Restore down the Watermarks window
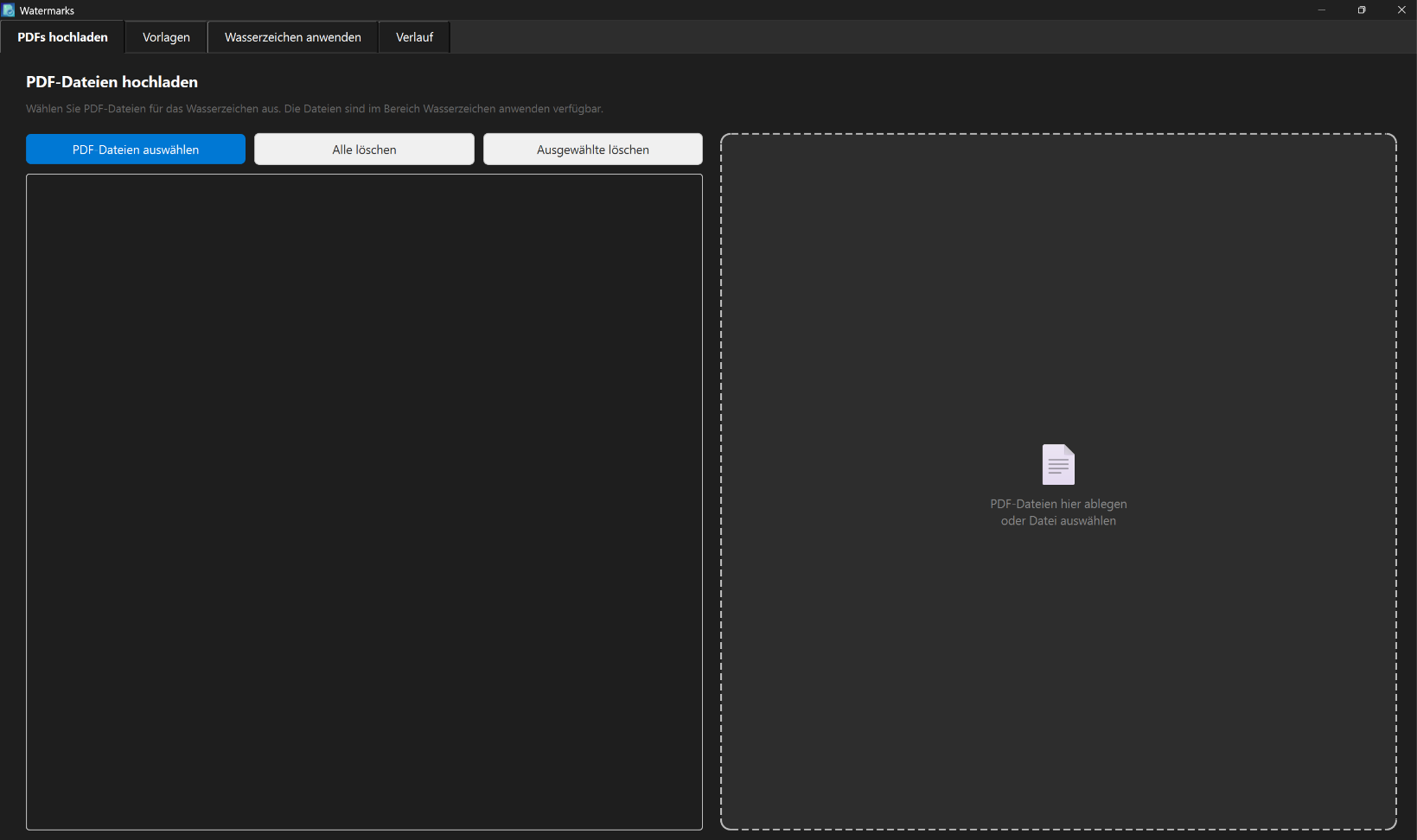Screen dimensions: 1417x840 (1362, 10)
